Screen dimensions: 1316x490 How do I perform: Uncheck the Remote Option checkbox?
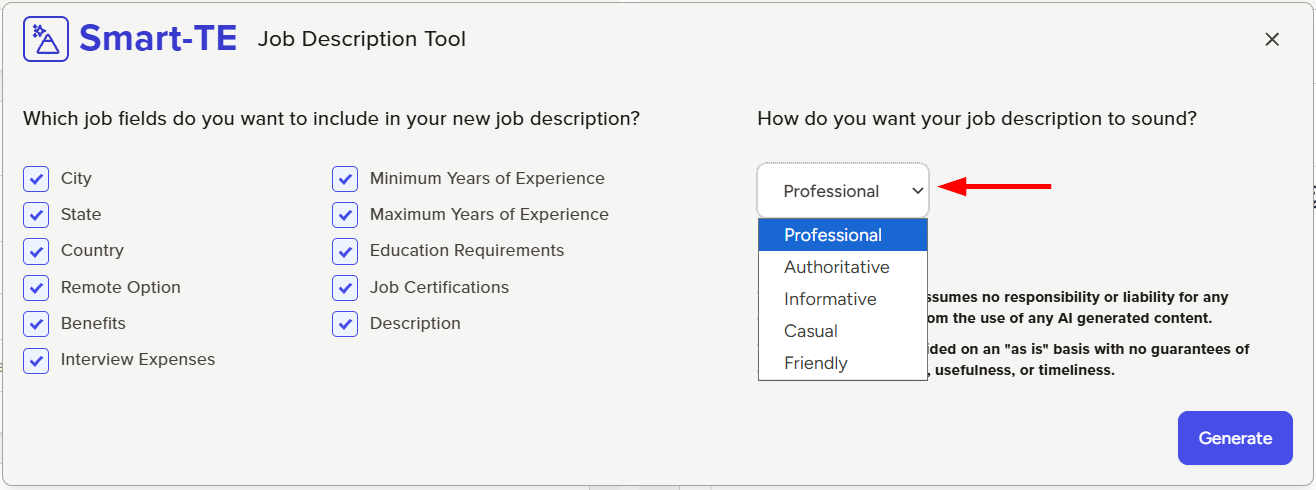point(36,288)
